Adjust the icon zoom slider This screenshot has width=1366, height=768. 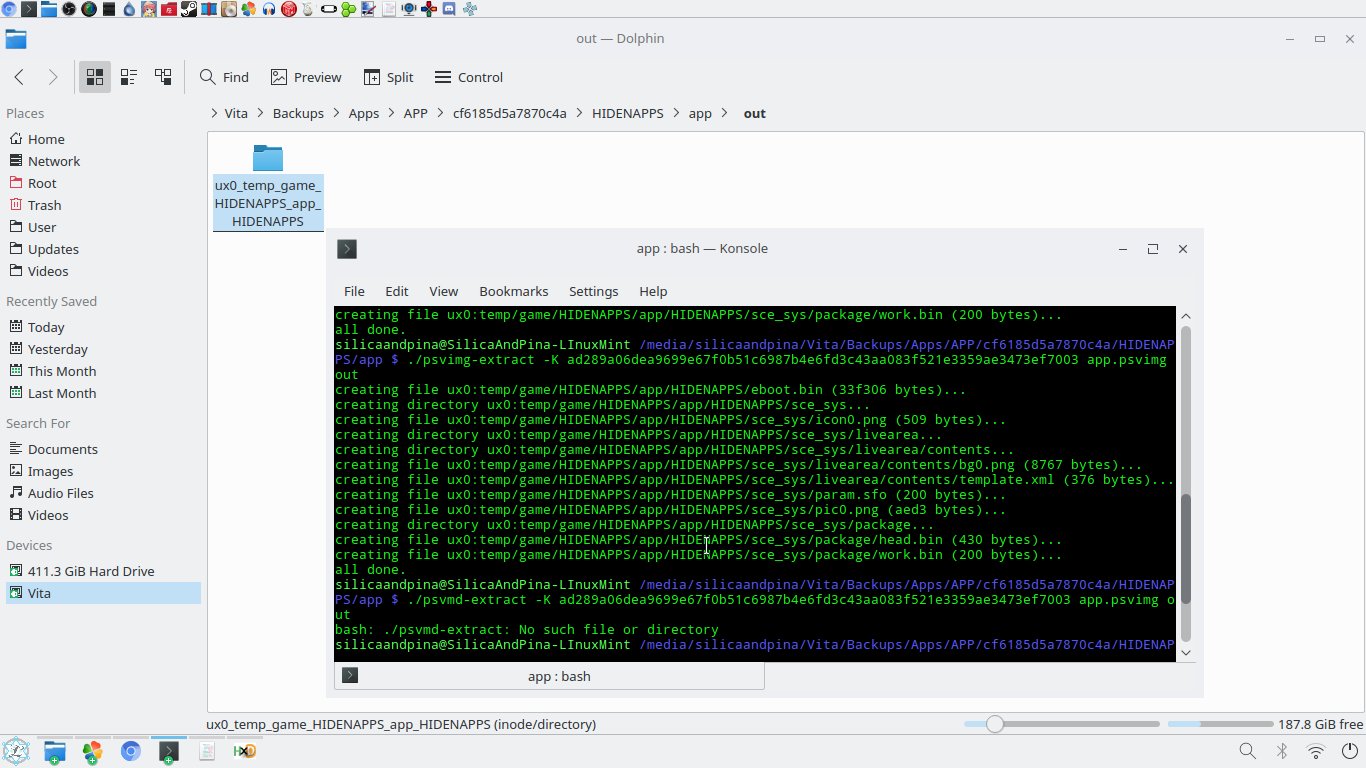994,724
